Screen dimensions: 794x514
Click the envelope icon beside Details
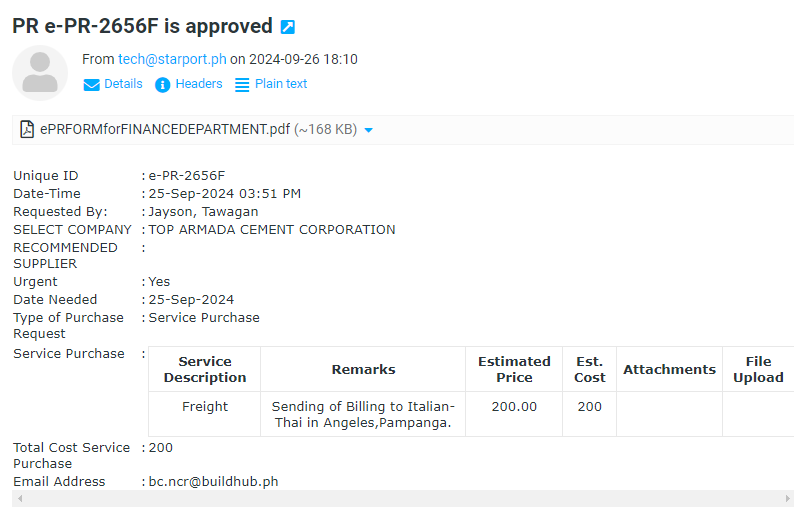(x=92, y=85)
